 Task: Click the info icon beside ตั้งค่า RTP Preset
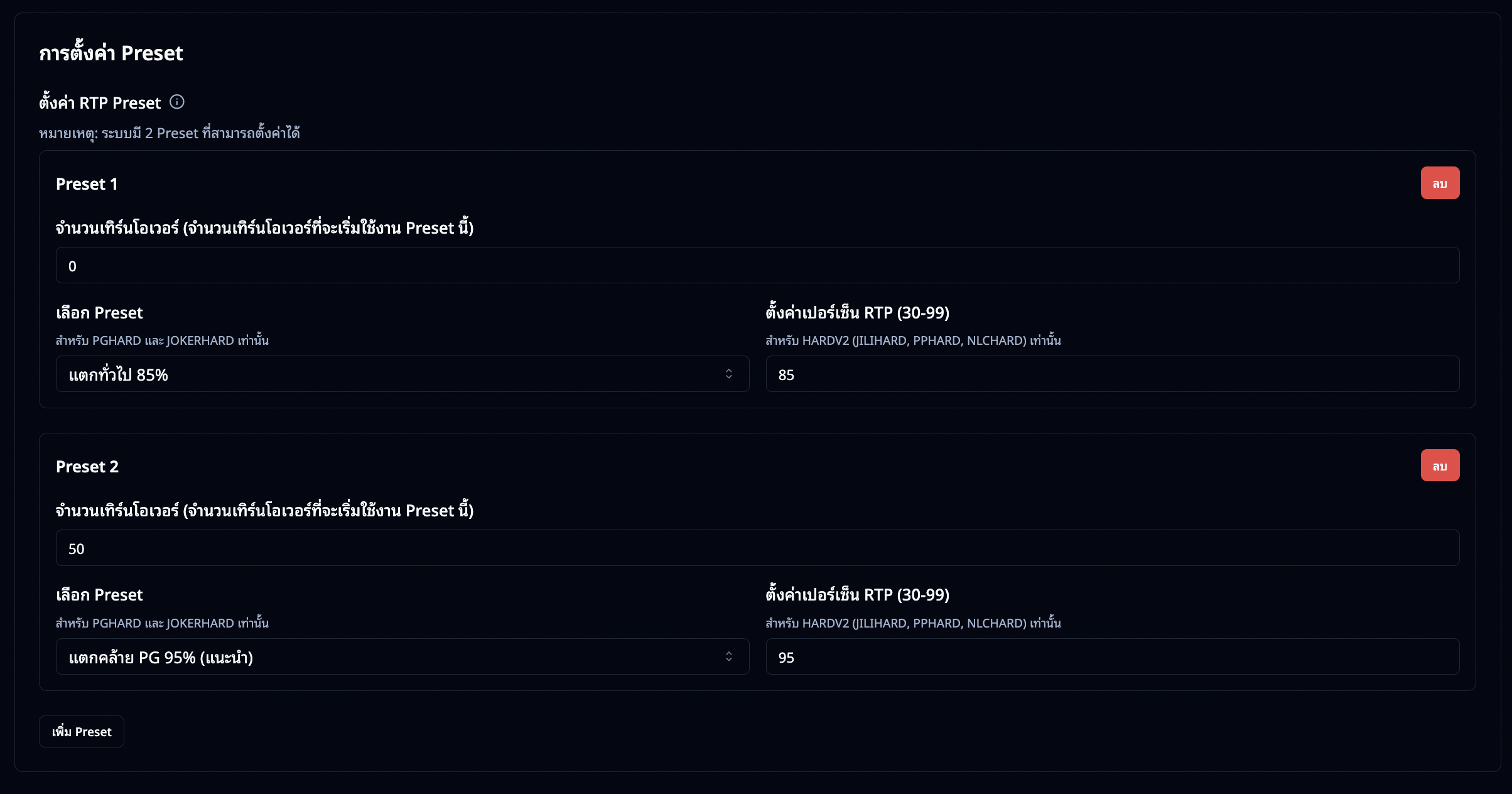tap(177, 102)
